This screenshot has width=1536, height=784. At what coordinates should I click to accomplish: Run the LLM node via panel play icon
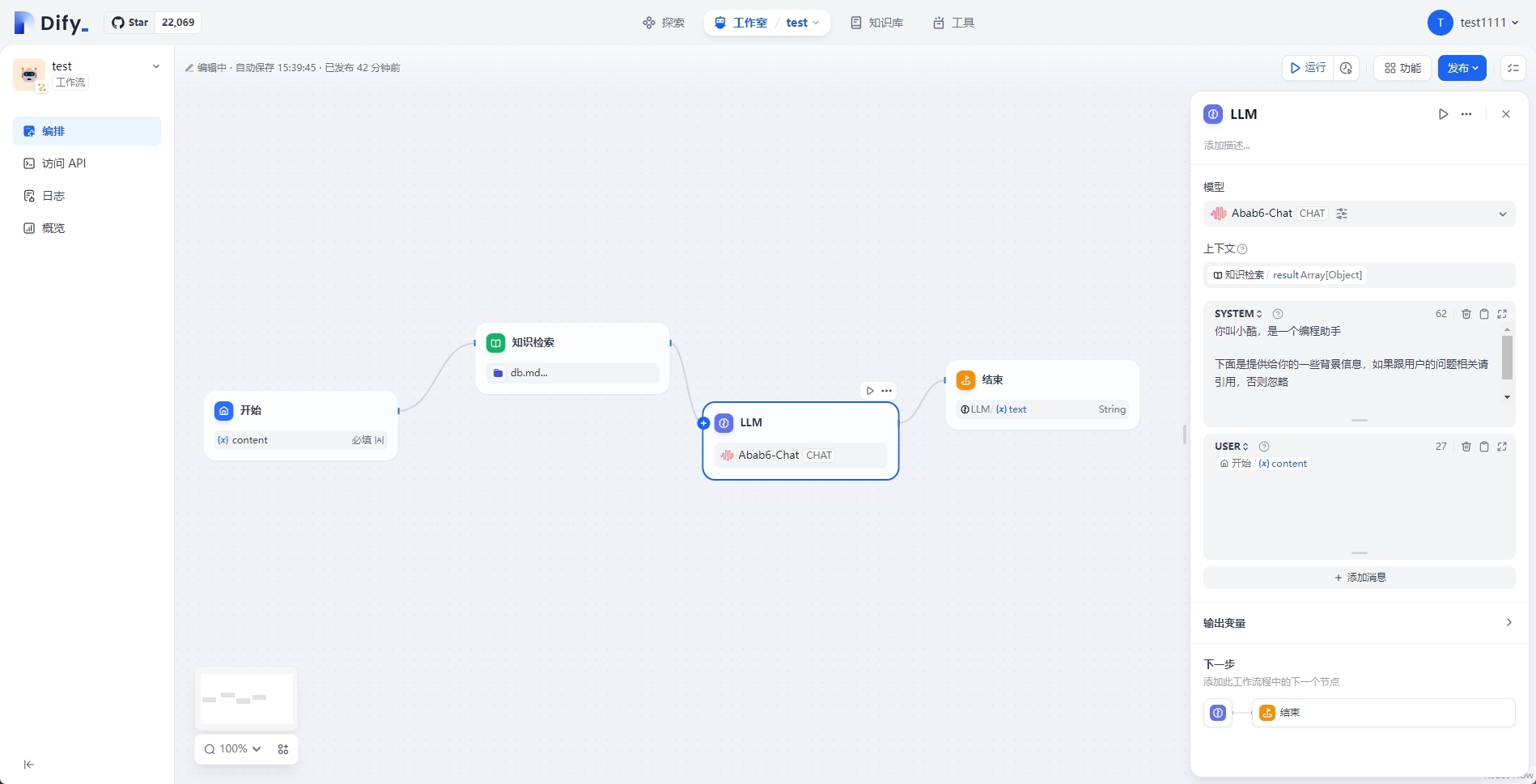click(1443, 114)
